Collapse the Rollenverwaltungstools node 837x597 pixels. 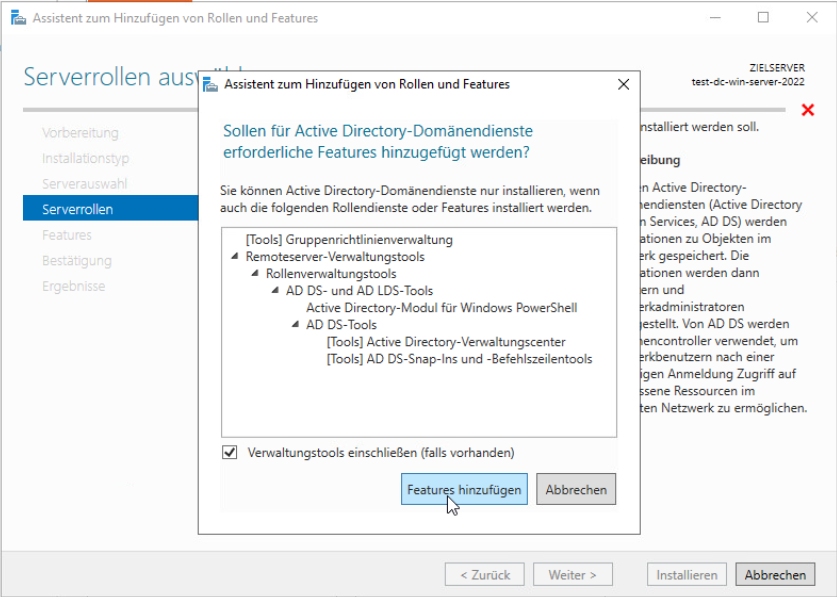point(255,274)
